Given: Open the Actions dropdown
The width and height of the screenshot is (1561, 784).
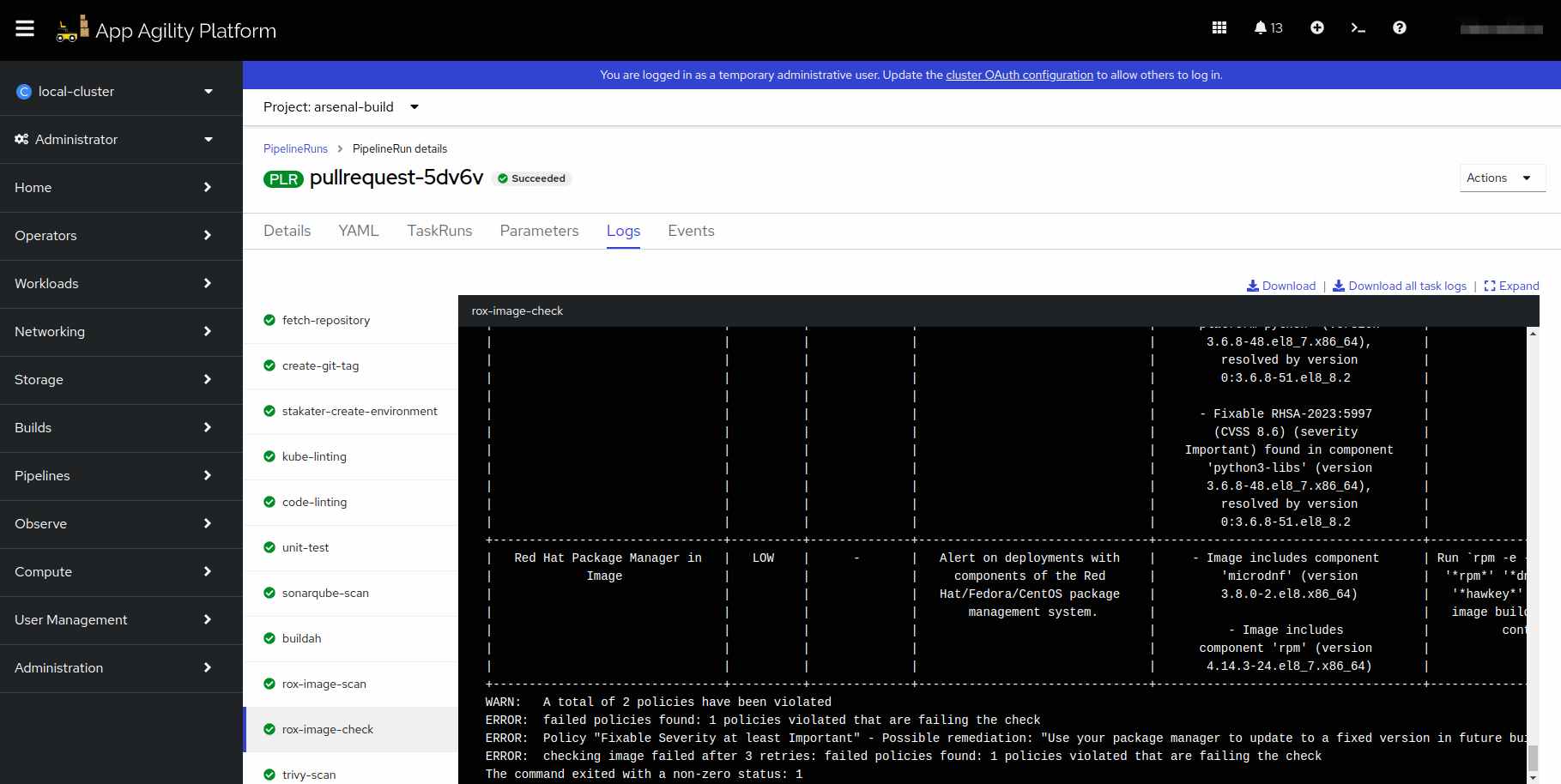Looking at the screenshot, I should click(1502, 178).
